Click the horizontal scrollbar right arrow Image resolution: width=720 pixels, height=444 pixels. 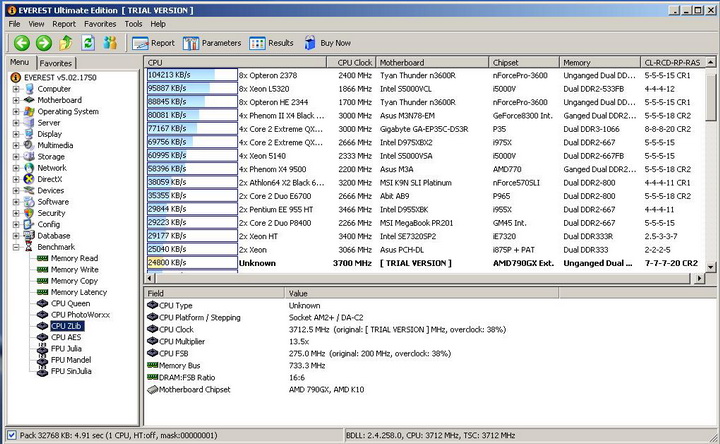[699, 278]
